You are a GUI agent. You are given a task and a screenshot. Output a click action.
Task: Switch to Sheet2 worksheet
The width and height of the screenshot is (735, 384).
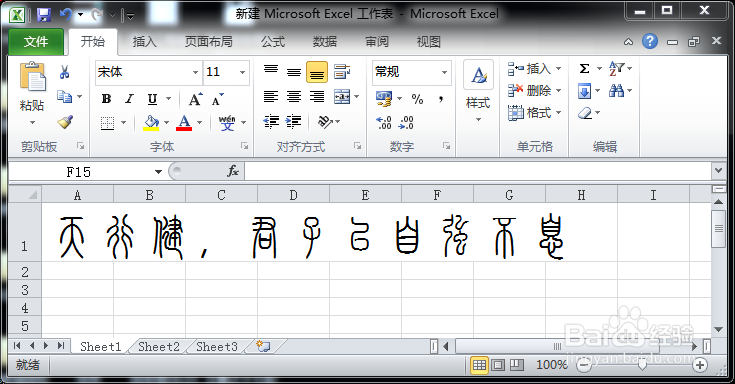click(x=159, y=346)
